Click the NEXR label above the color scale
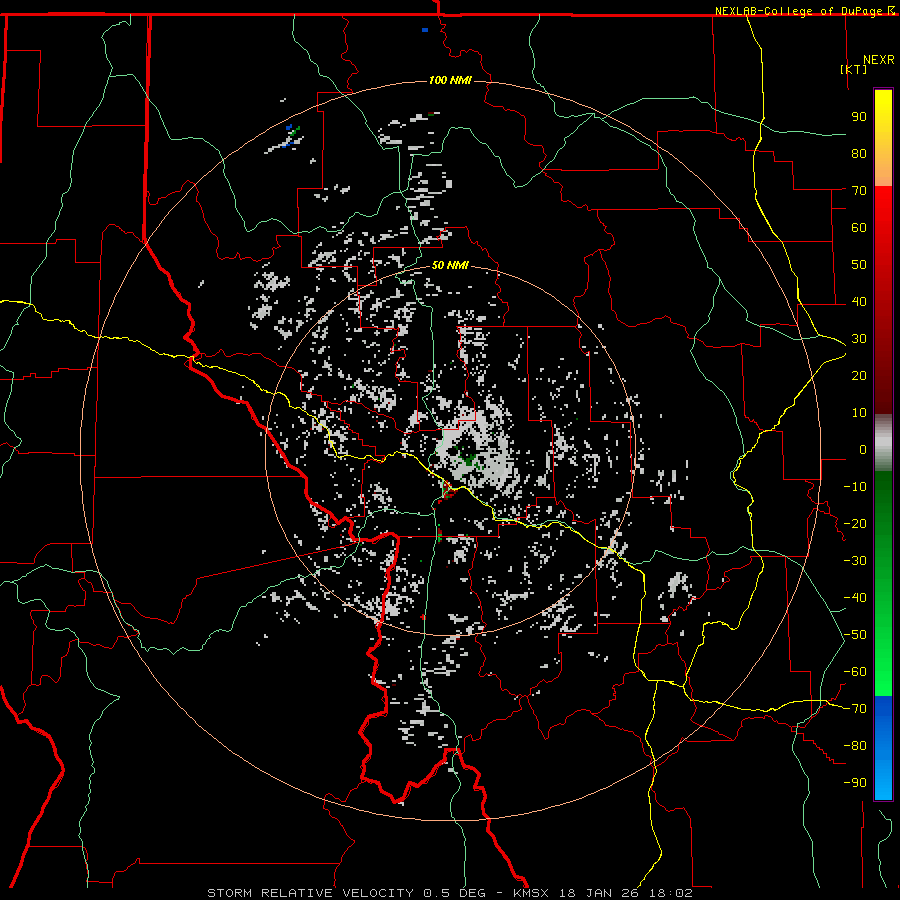 point(879,60)
